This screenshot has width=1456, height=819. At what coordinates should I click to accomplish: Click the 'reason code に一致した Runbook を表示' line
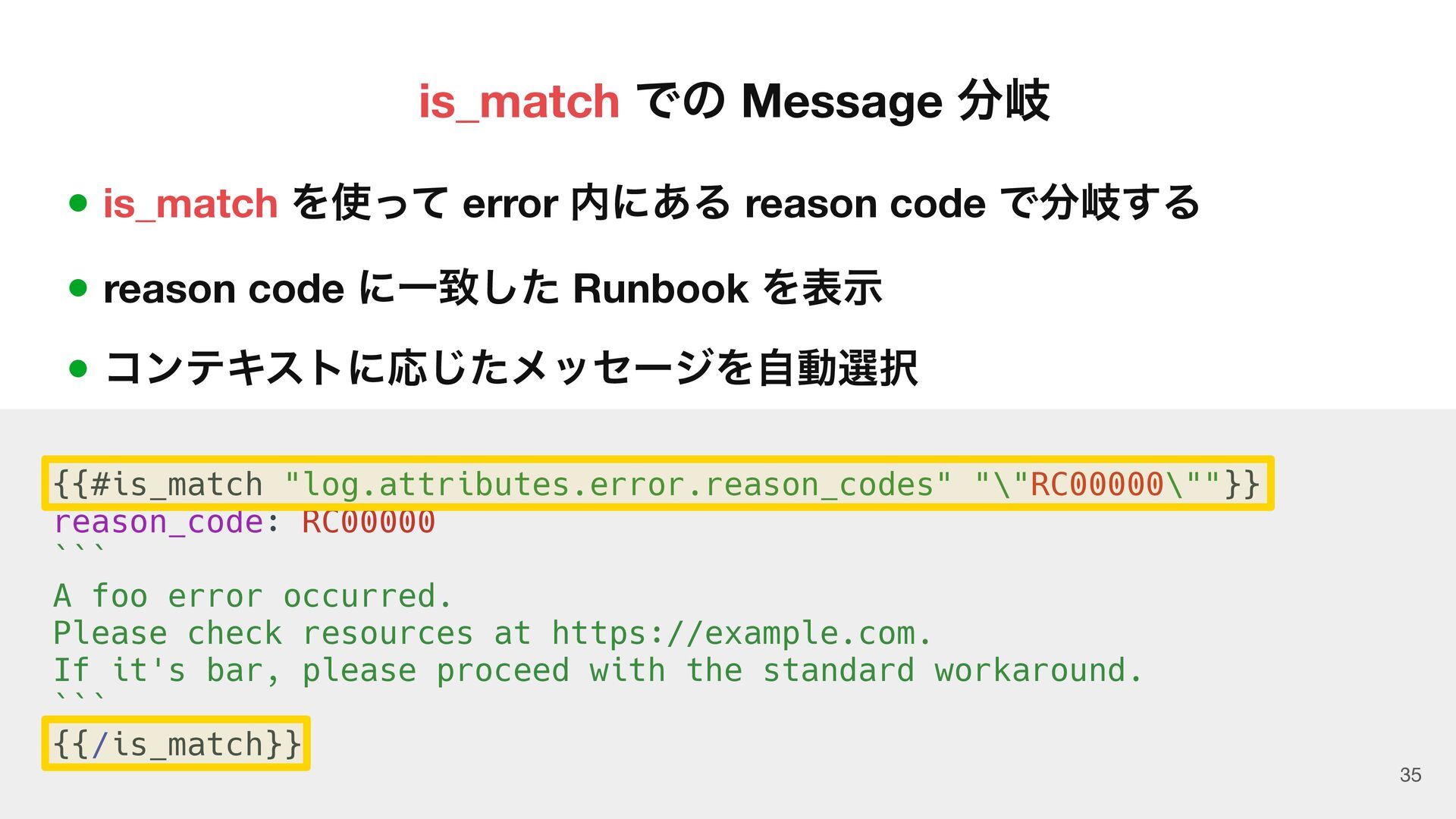click(x=493, y=288)
